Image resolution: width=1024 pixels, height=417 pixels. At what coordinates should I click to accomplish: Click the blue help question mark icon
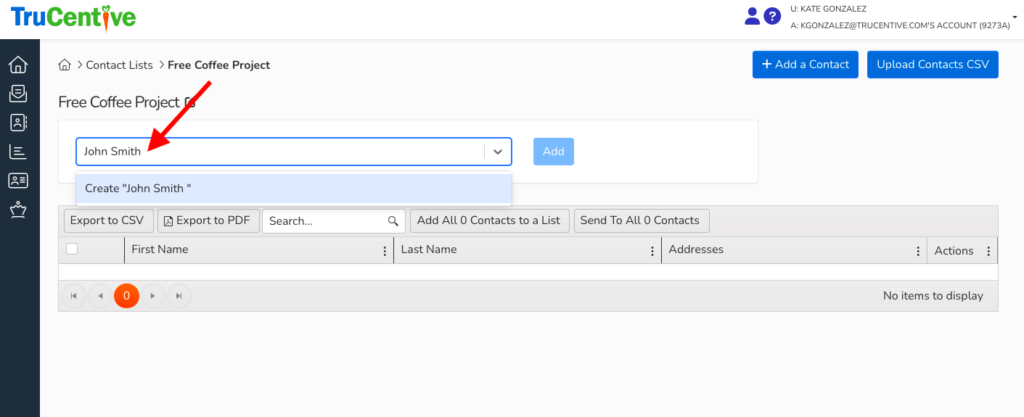[x=772, y=16]
